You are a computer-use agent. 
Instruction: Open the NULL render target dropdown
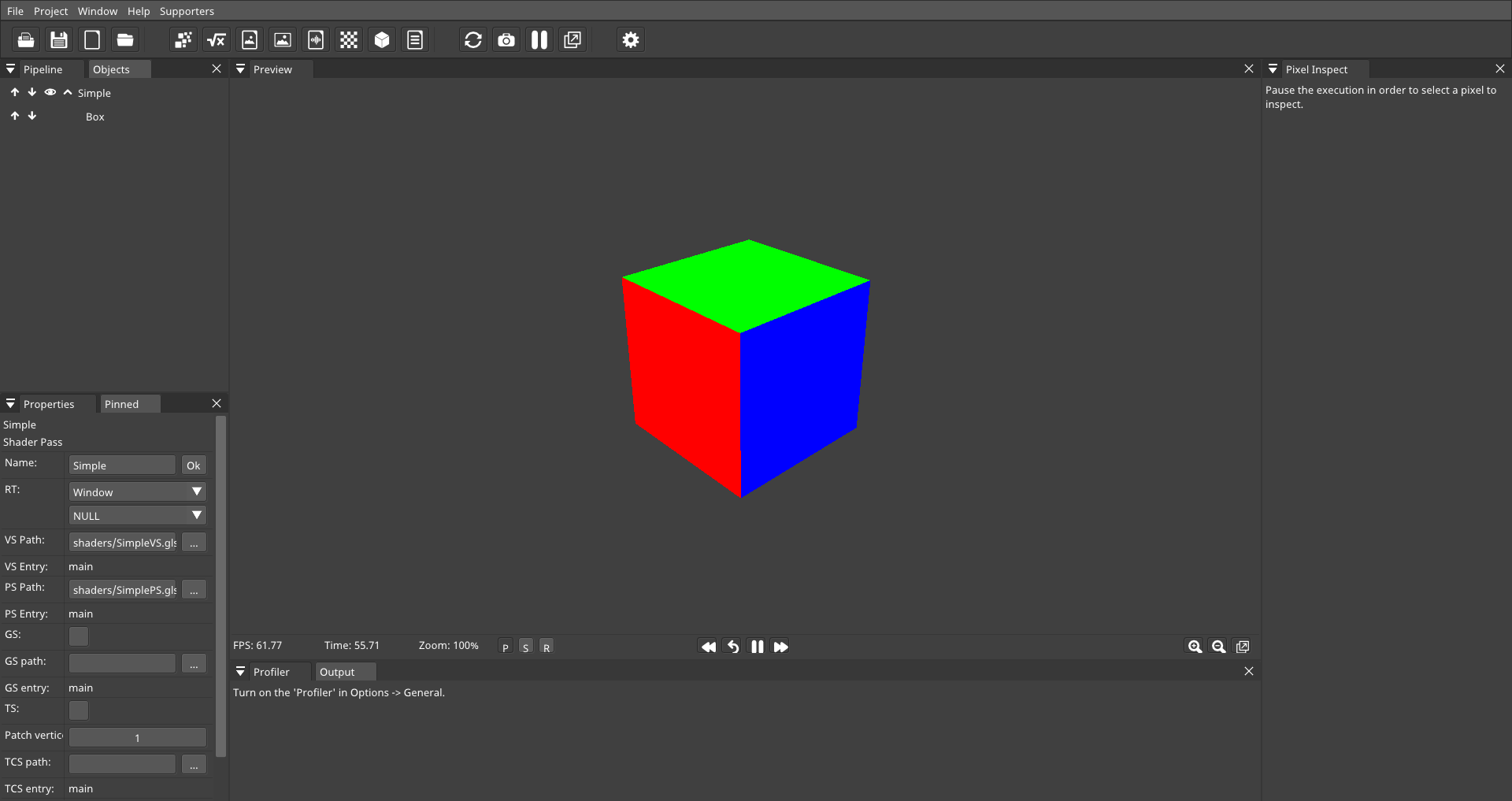pos(136,515)
